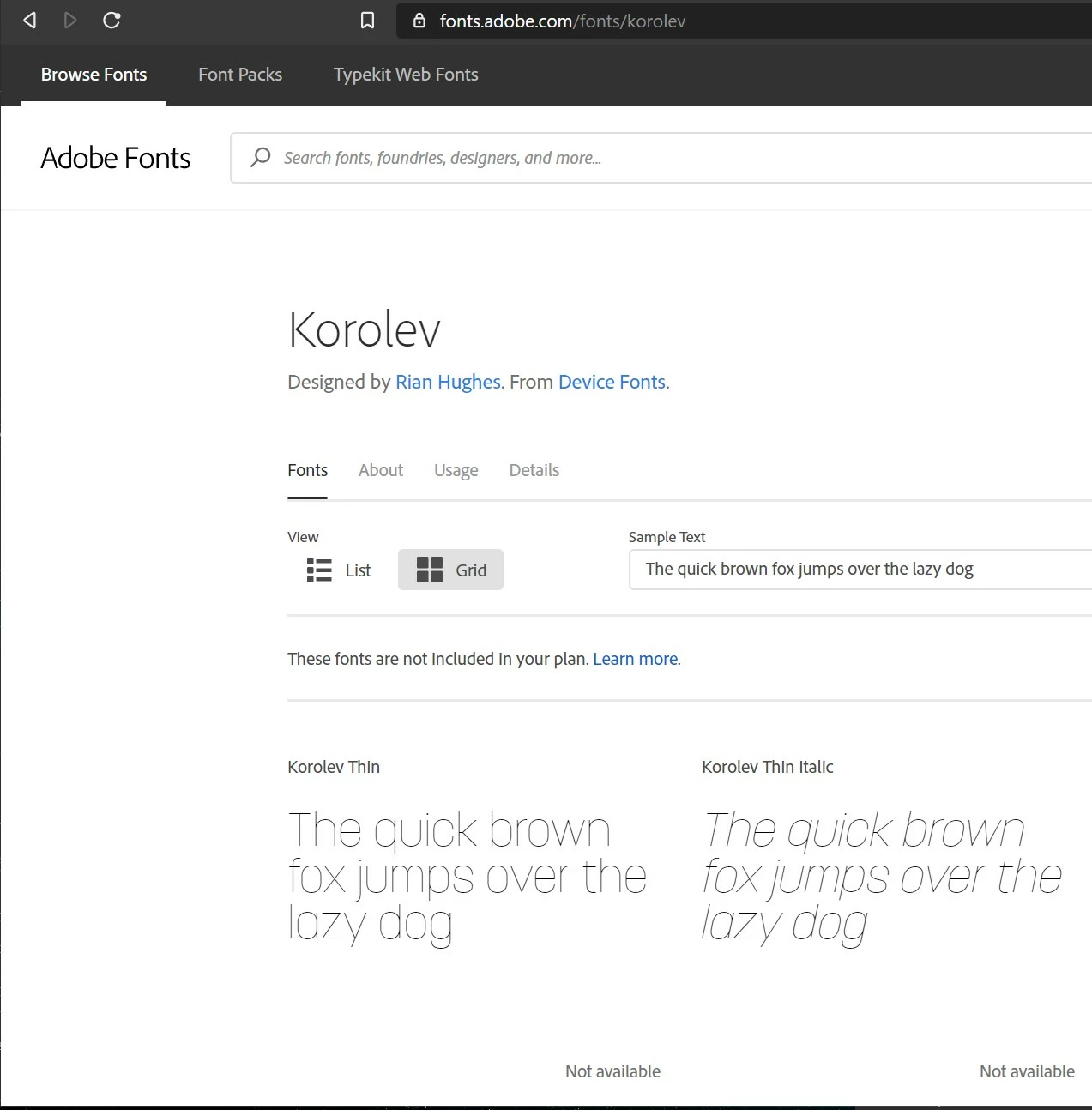Select the Grid view label
The width and height of the screenshot is (1092, 1110).
coord(471,570)
